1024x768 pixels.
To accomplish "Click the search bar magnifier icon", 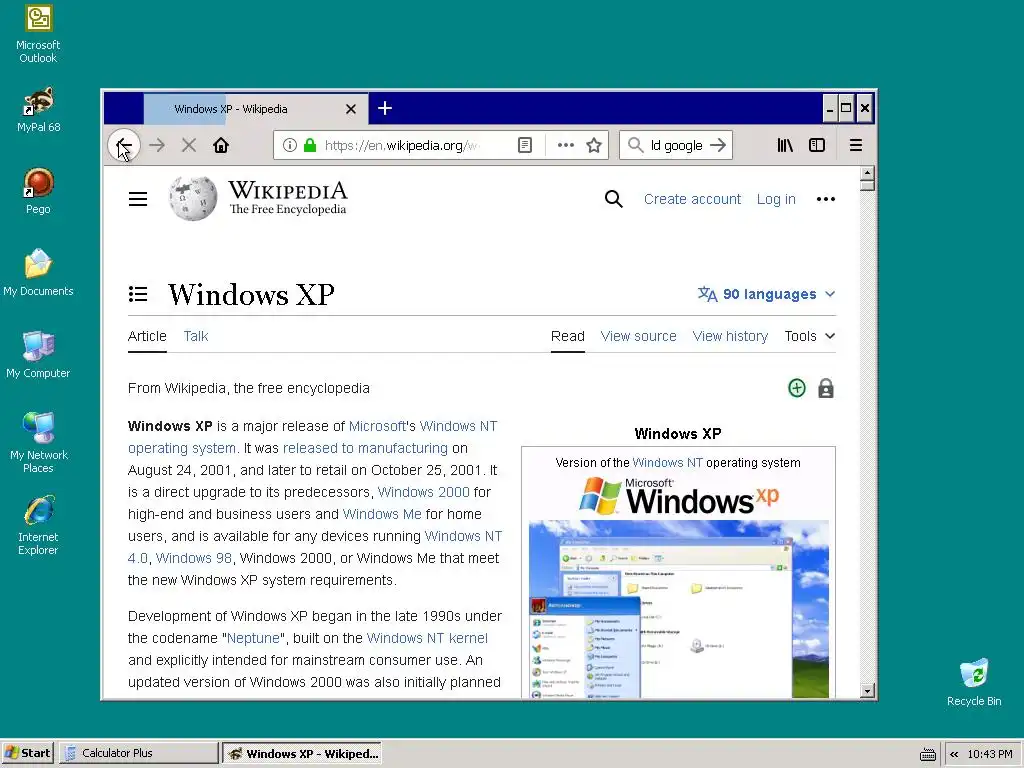I will [635, 145].
